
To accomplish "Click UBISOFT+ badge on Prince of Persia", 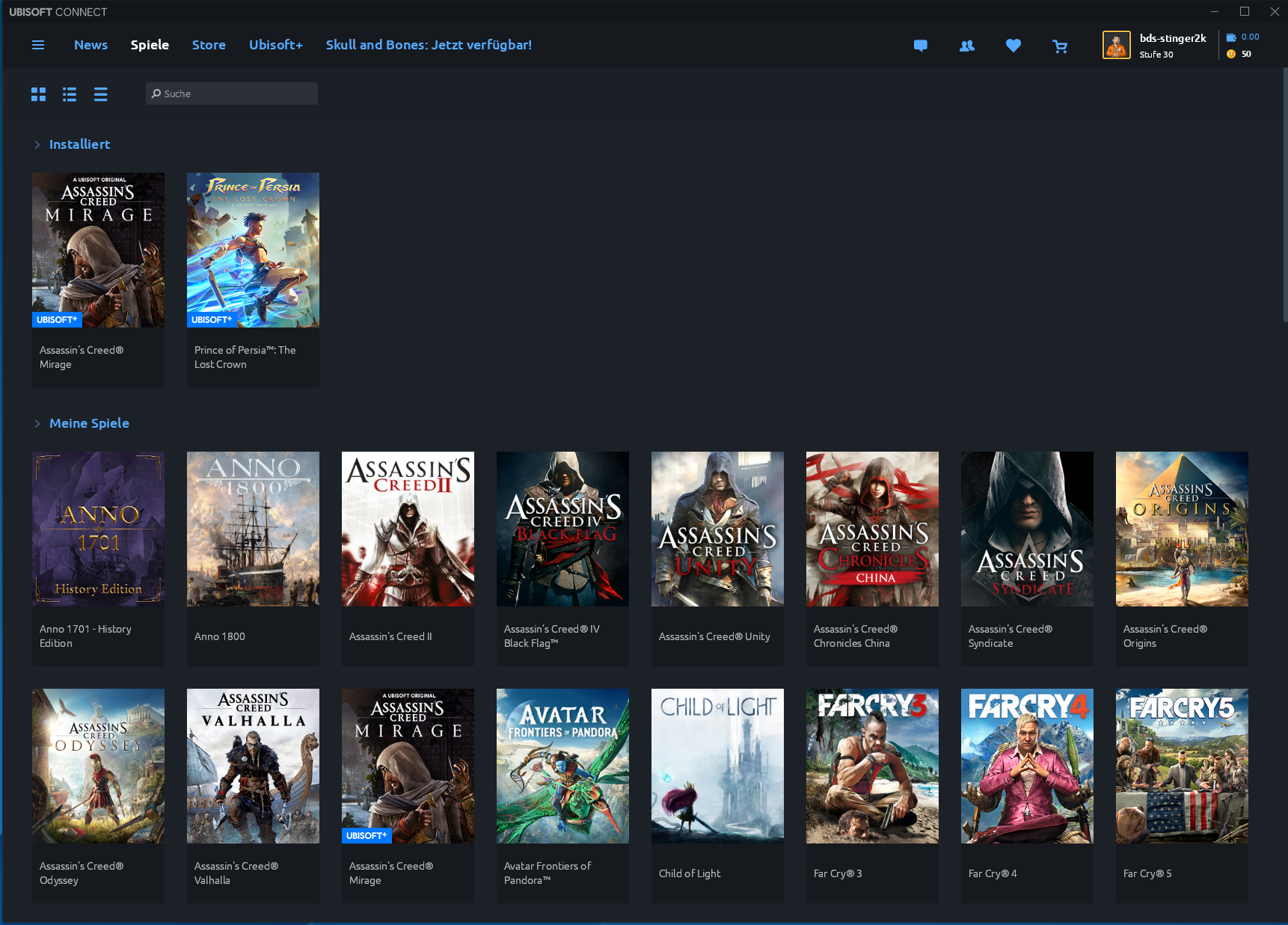I will pos(212,319).
